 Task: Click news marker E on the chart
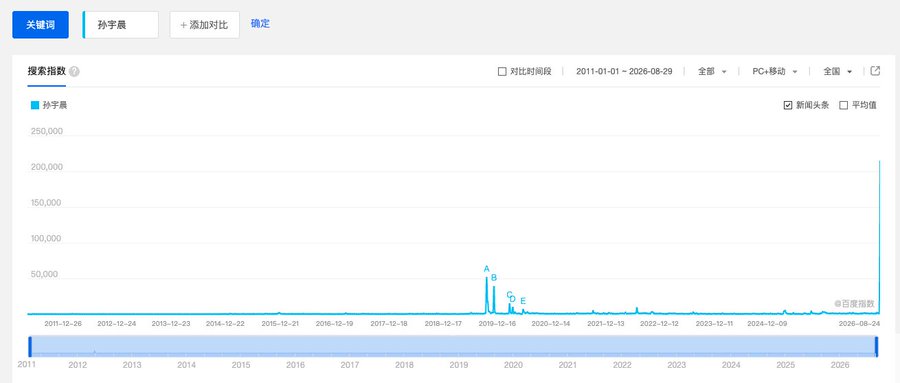tap(523, 301)
